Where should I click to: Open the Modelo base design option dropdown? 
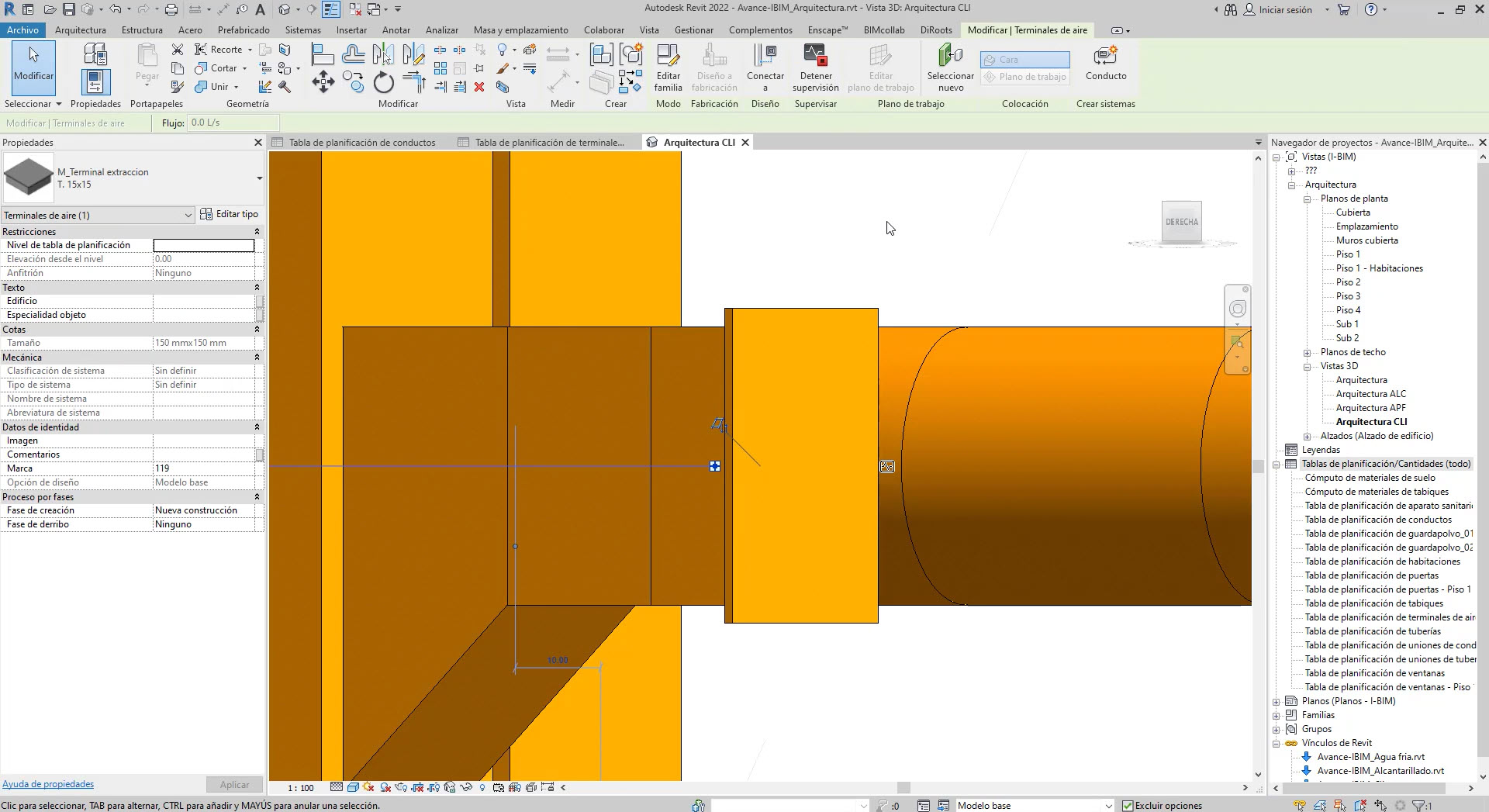[1108, 806]
